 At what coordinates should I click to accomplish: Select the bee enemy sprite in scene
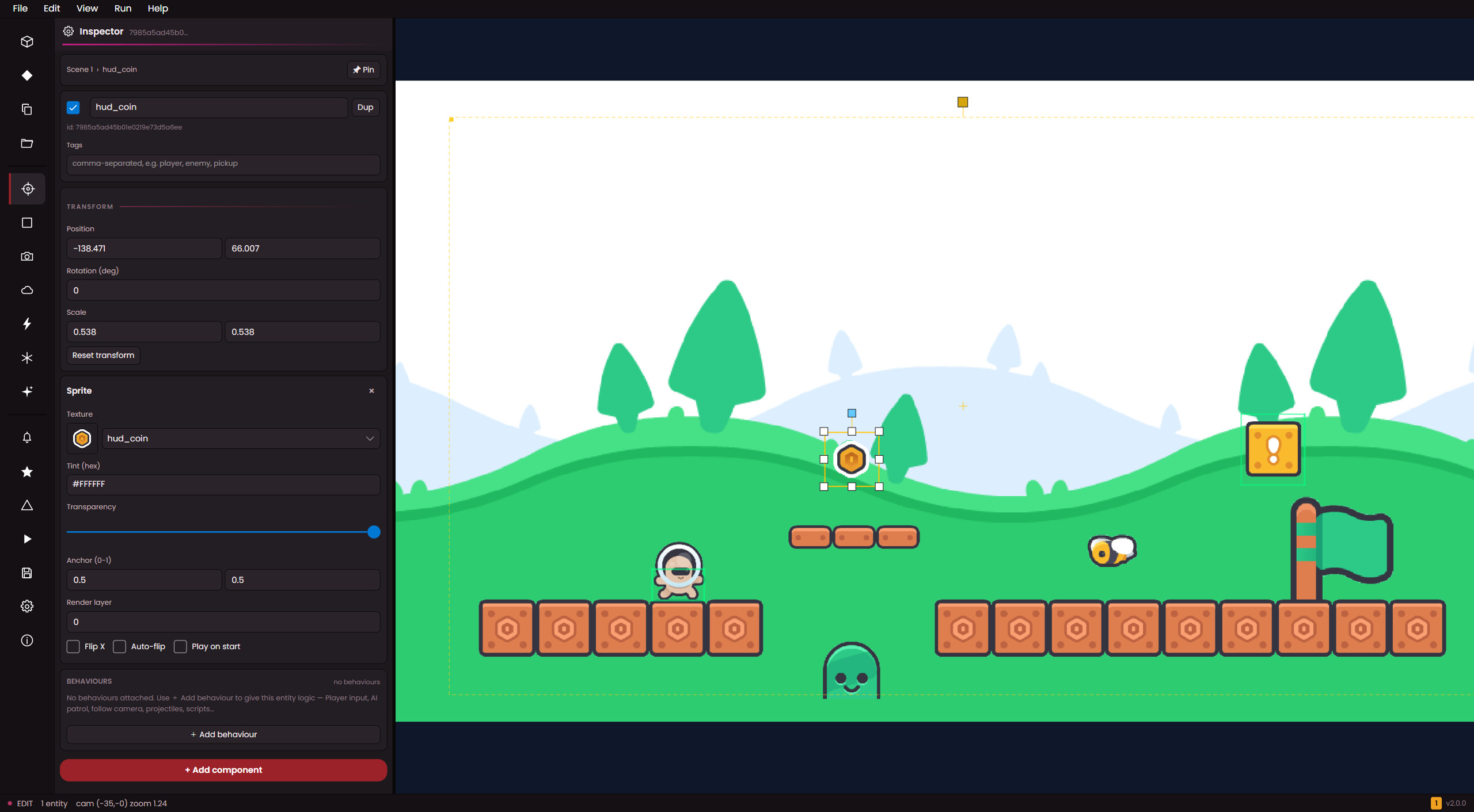coord(1112,550)
